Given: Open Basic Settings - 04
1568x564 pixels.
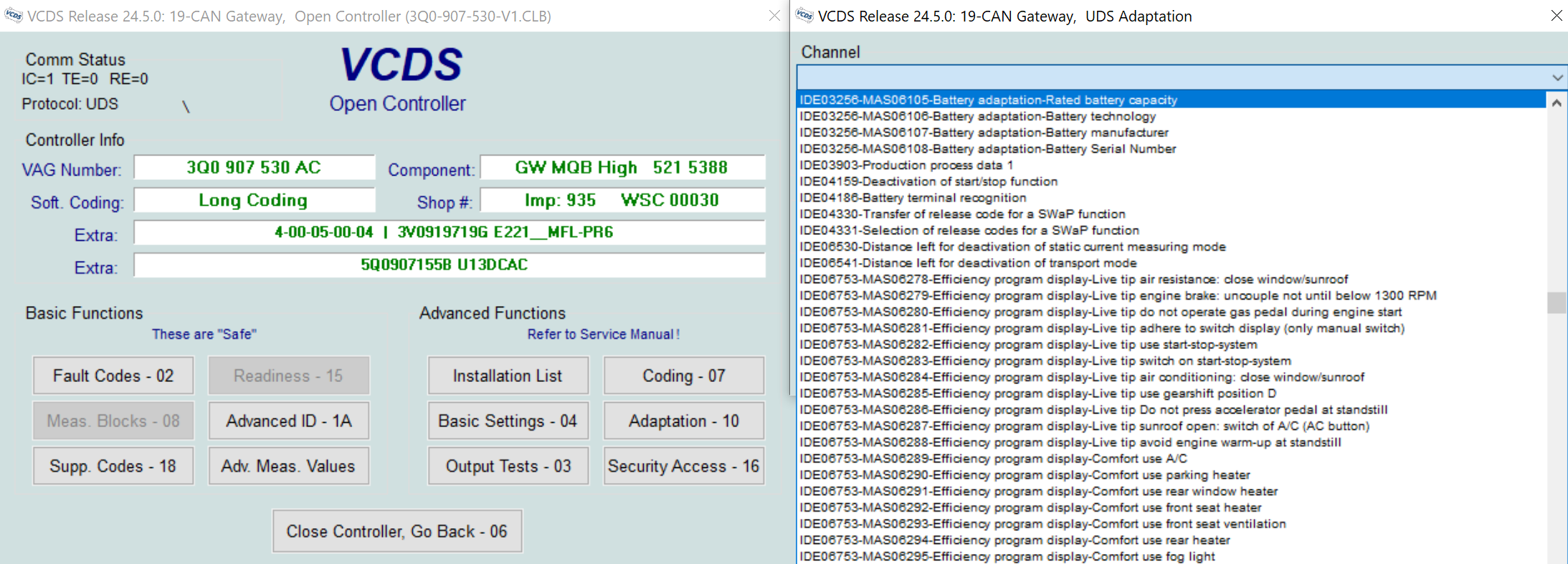Looking at the screenshot, I should coord(508,421).
